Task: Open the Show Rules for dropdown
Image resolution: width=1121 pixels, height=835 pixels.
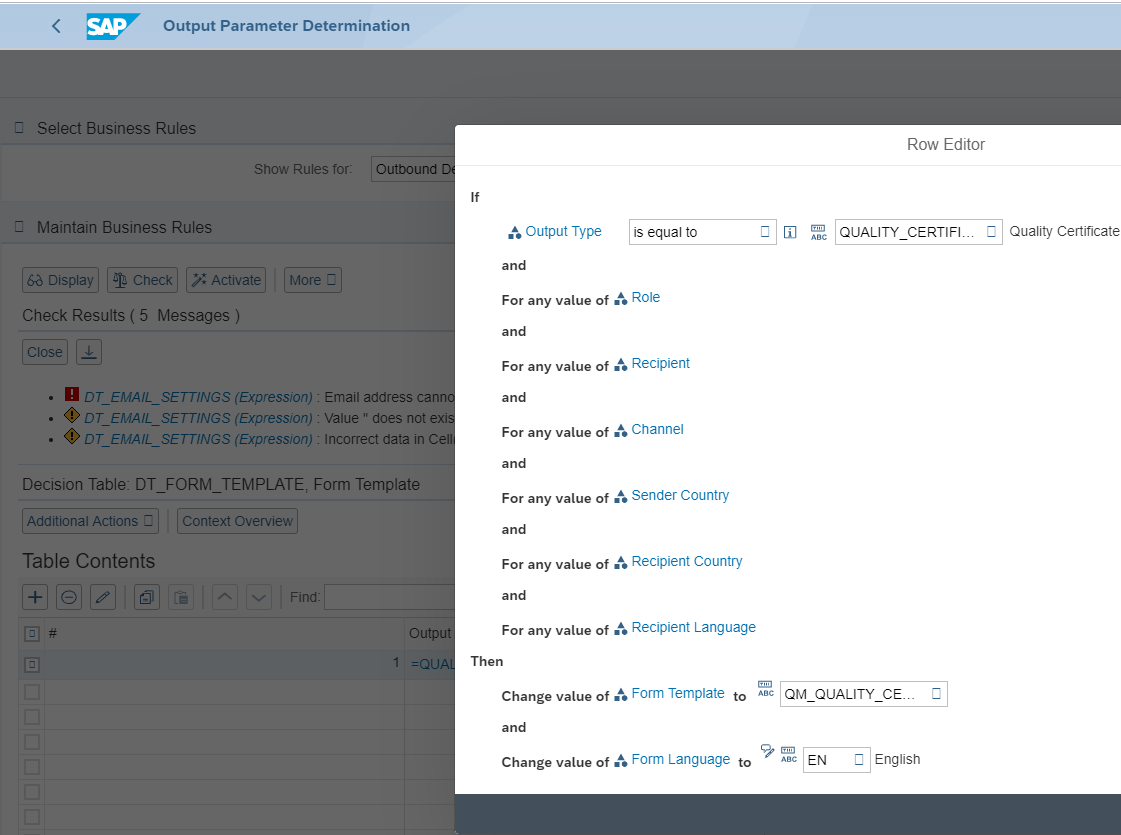Action: coord(413,169)
